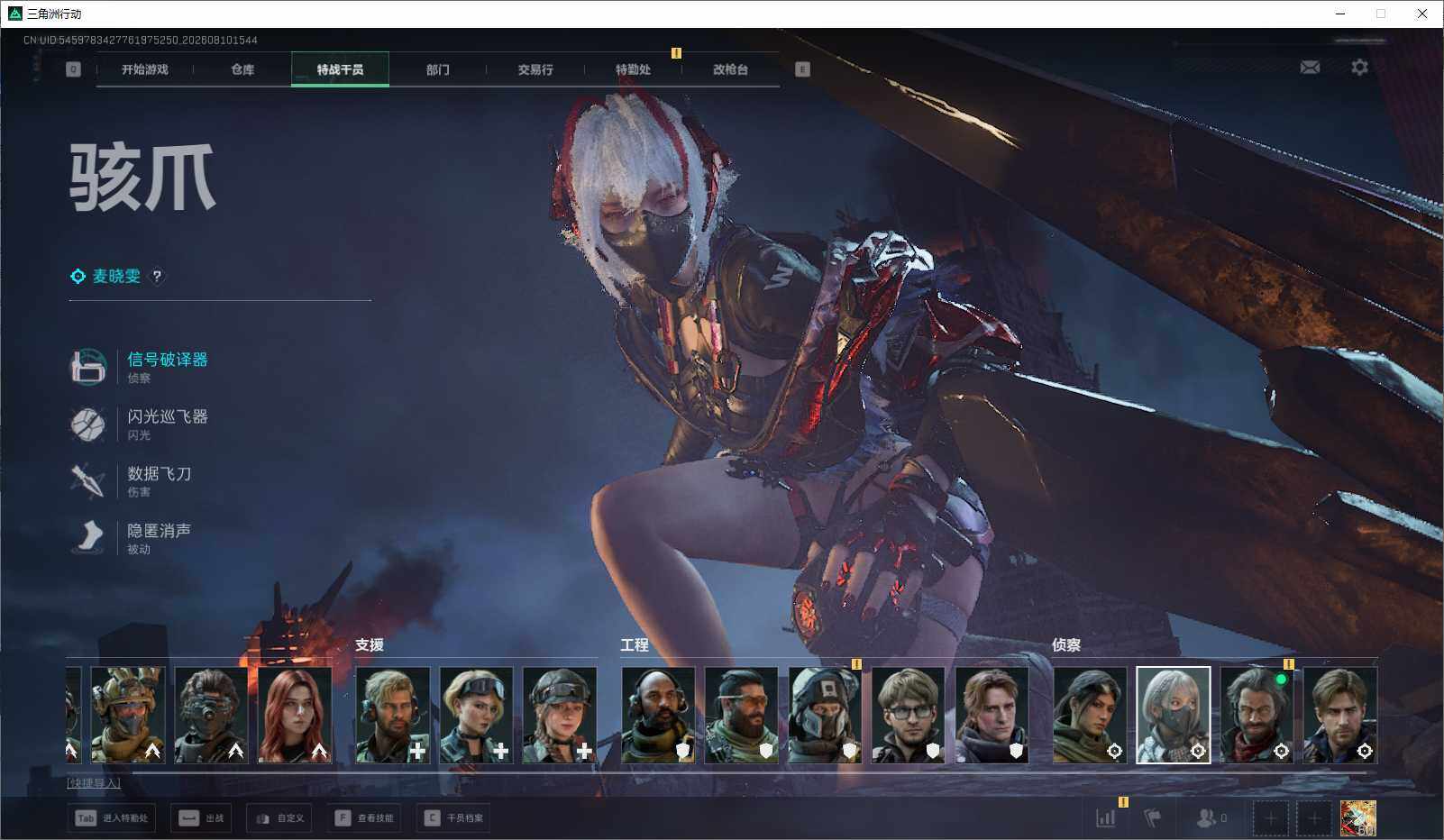Select the blonde female support operator with headband
The height and width of the screenshot is (840, 1444).
coord(476,716)
